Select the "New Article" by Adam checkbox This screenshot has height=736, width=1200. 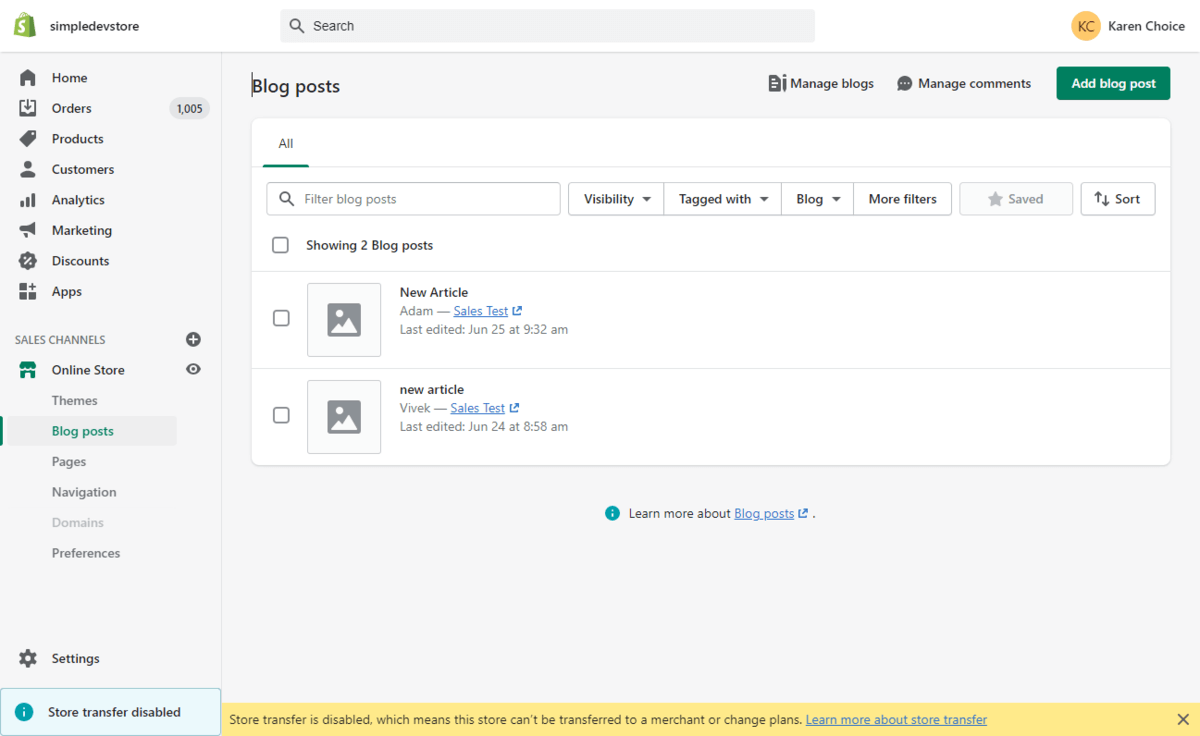pos(281,318)
